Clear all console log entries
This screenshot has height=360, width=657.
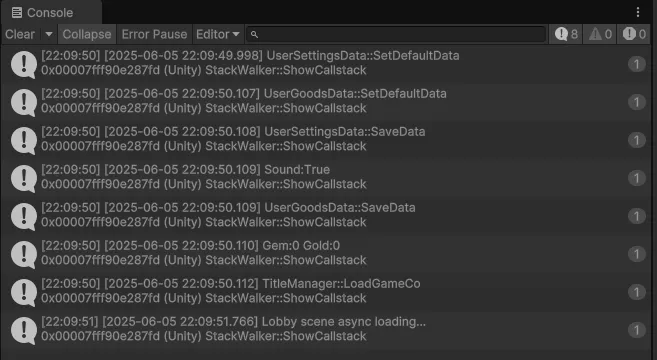pyautogui.click(x=20, y=34)
